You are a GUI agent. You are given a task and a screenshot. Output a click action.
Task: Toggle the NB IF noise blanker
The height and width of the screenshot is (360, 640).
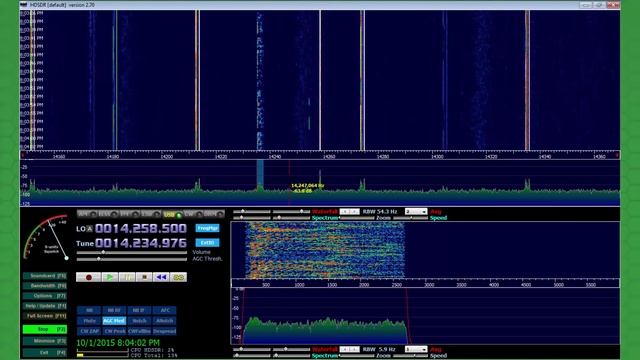139,311
